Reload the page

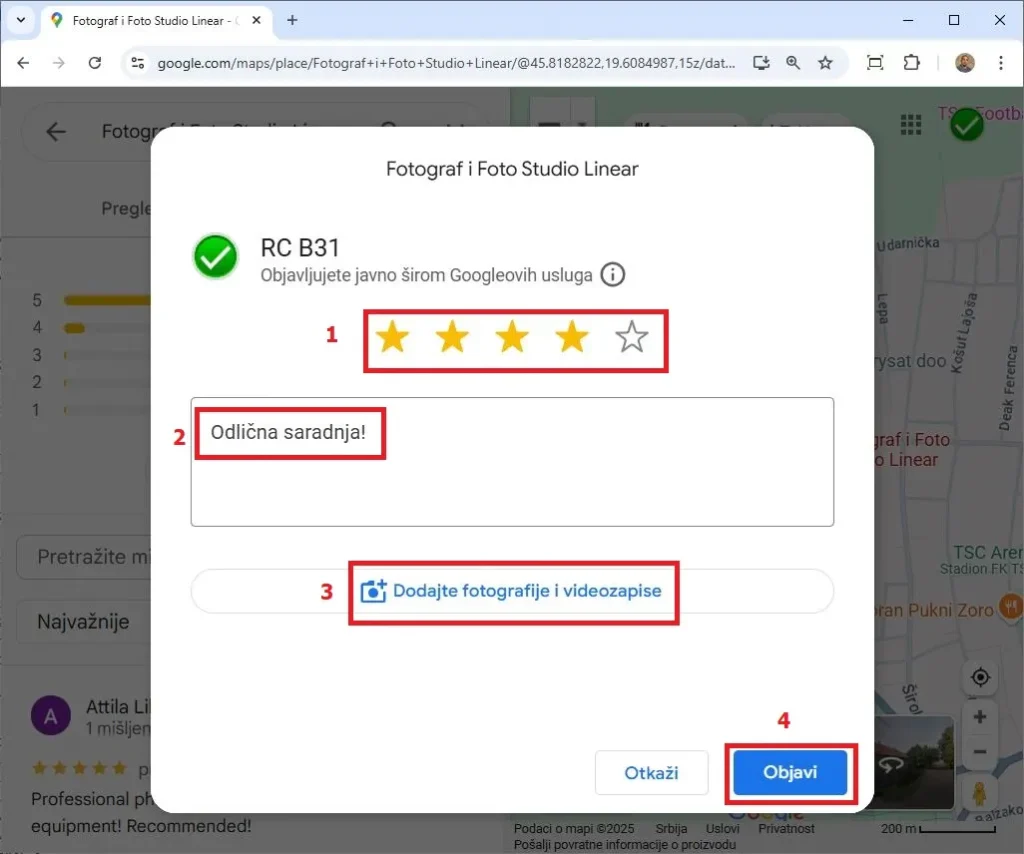coord(95,63)
